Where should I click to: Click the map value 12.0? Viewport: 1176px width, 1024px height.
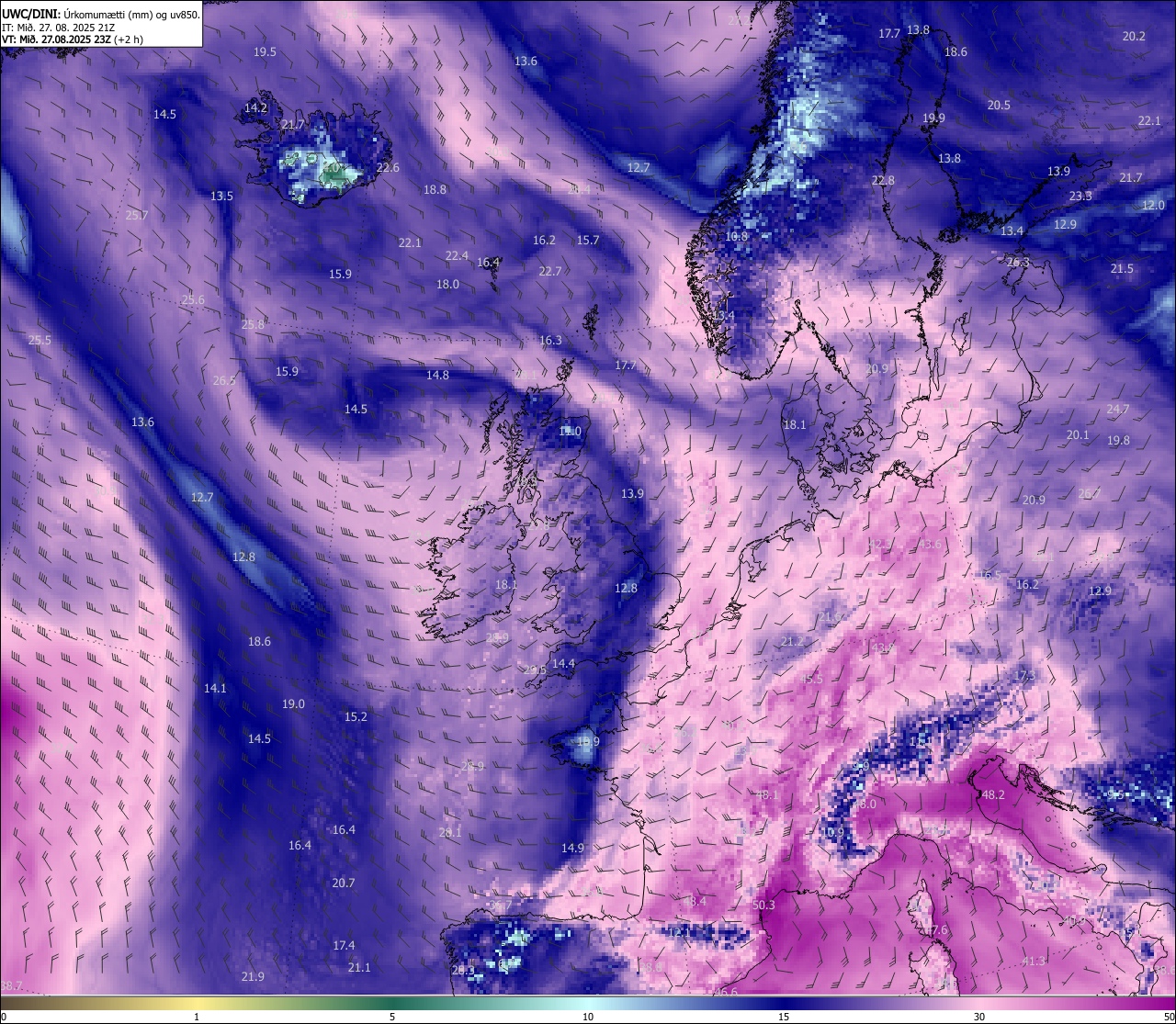(1153, 206)
